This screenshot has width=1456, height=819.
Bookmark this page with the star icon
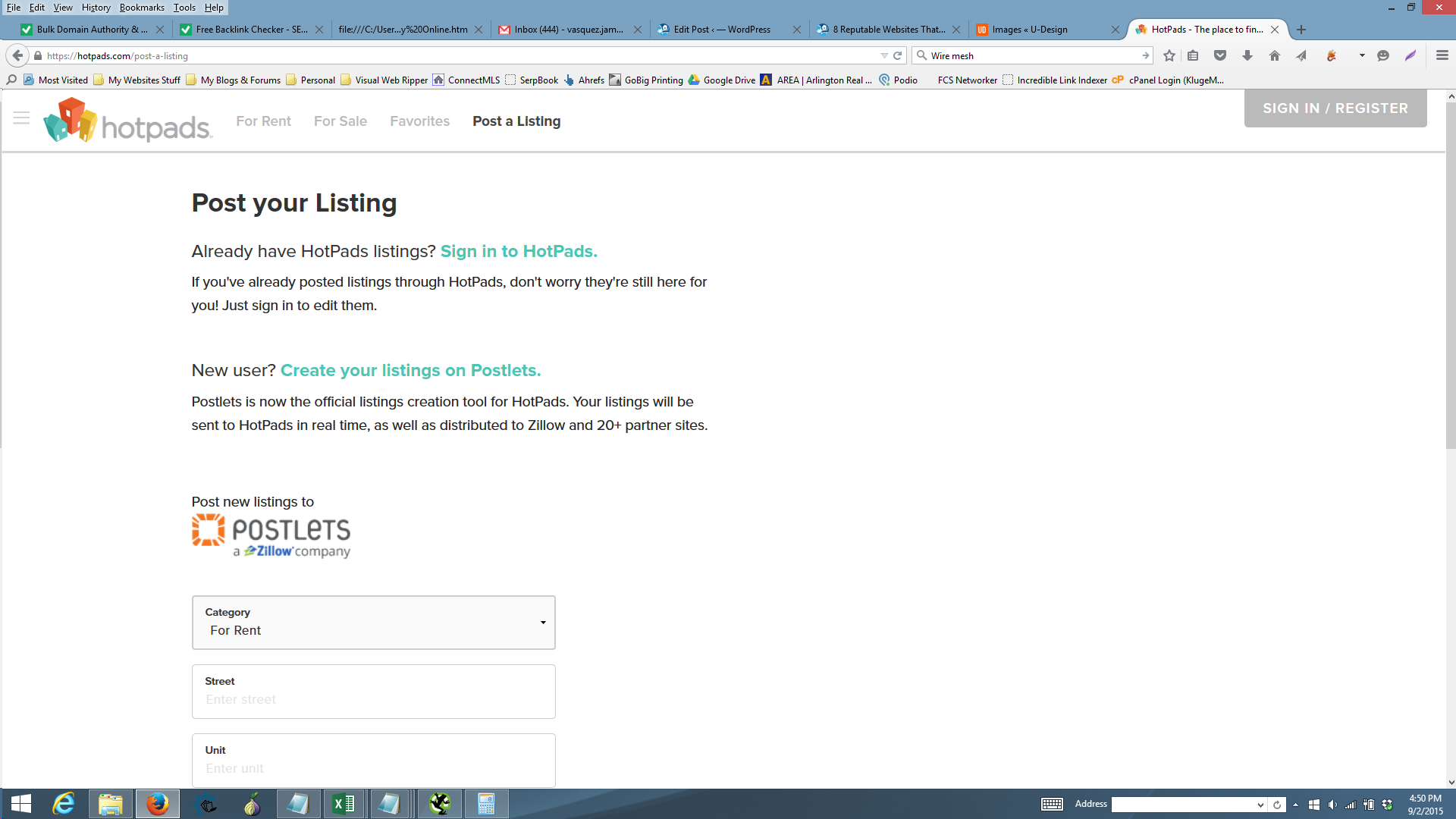1169,55
